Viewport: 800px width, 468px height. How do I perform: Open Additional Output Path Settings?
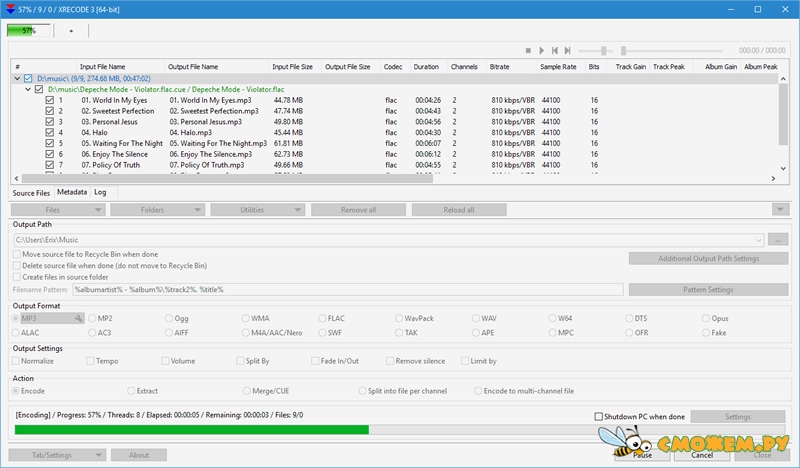pos(709,259)
